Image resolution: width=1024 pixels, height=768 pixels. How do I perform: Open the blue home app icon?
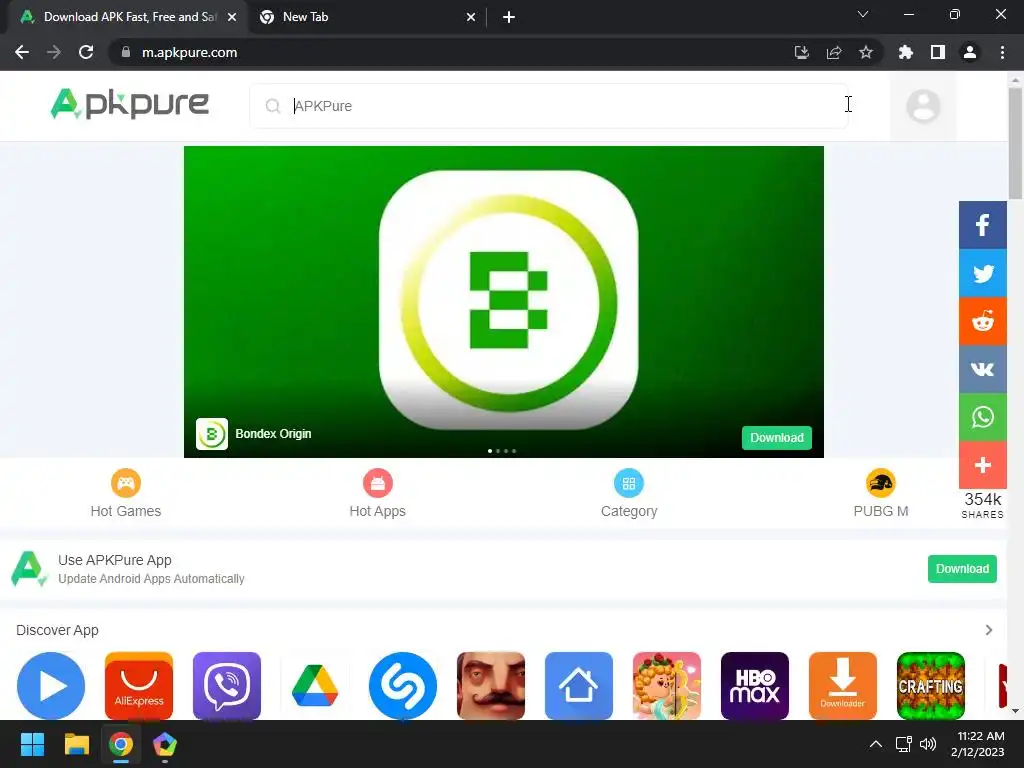click(x=579, y=686)
